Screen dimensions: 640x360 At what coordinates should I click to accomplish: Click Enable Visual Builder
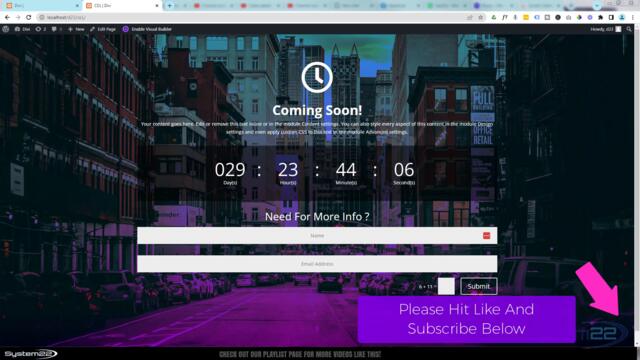pyautogui.click(x=147, y=29)
